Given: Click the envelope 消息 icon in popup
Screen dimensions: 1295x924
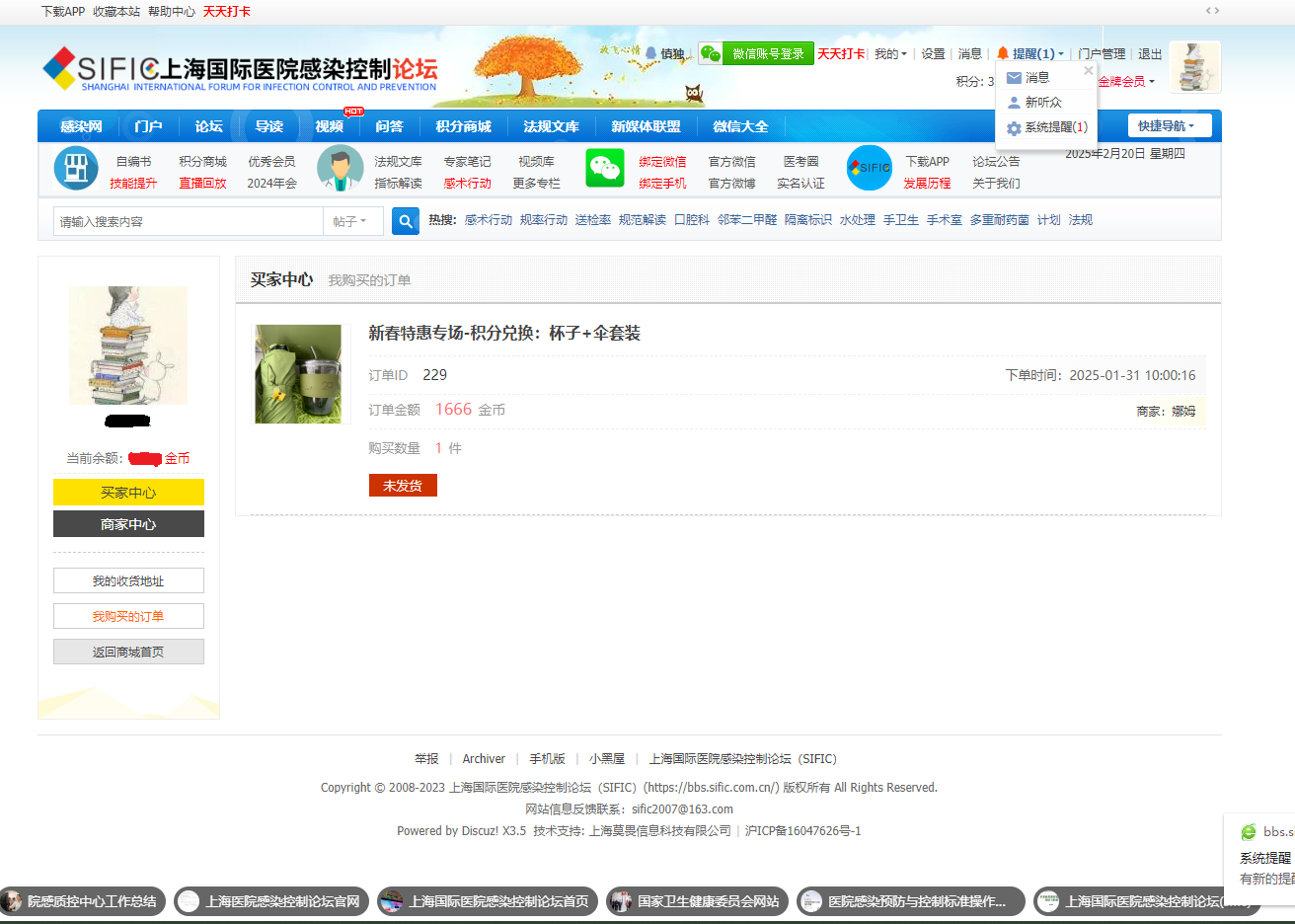Looking at the screenshot, I should (x=1014, y=78).
